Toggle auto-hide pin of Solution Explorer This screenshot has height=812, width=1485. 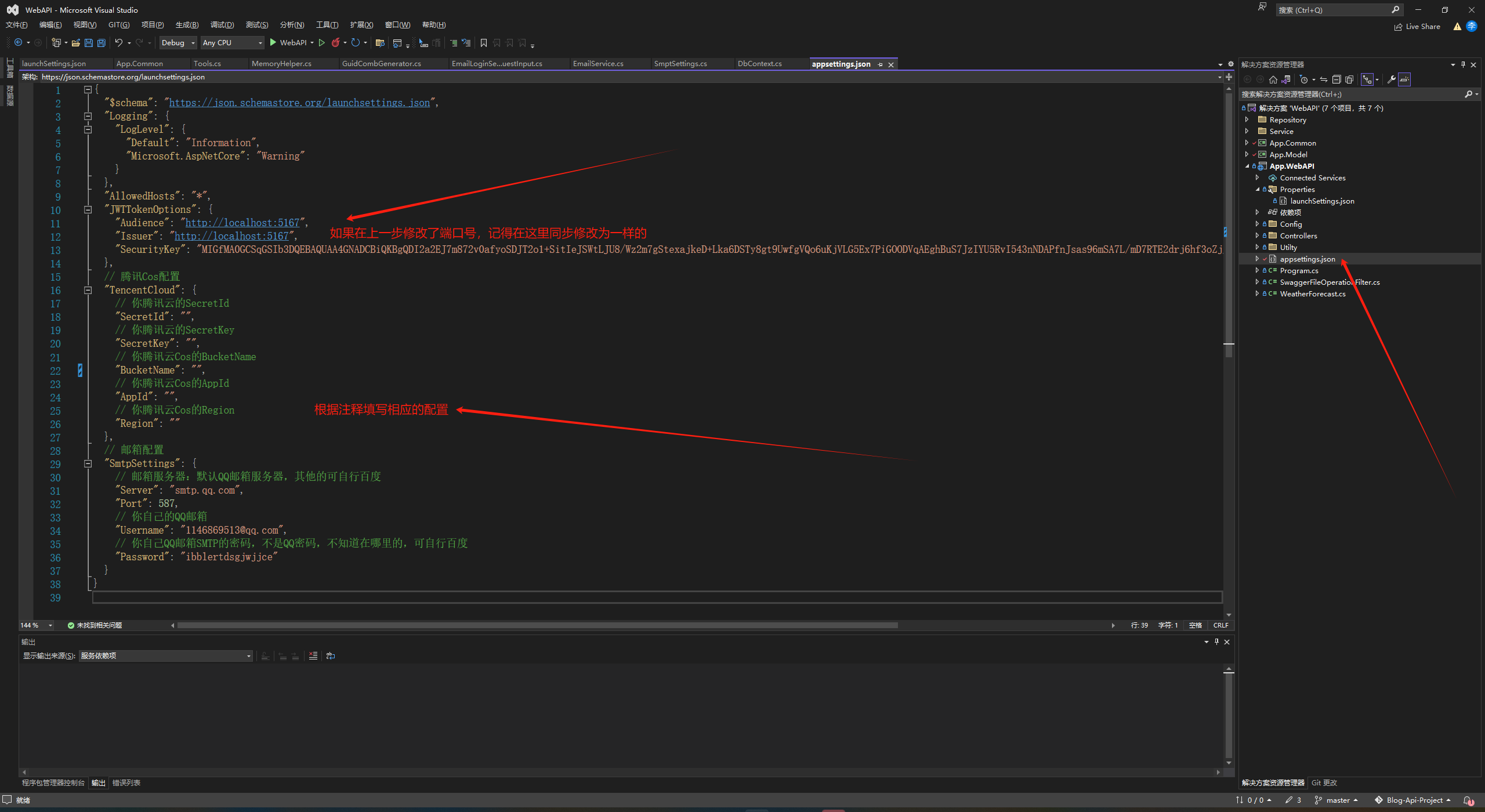tap(1463, 64)
